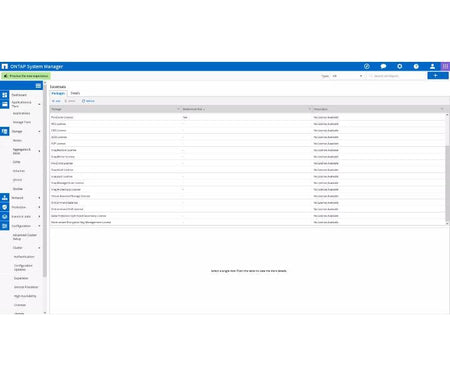Open Dashboard in the navigation menu
The width and height of the screenshot is (450, 375).
(19, 95)
